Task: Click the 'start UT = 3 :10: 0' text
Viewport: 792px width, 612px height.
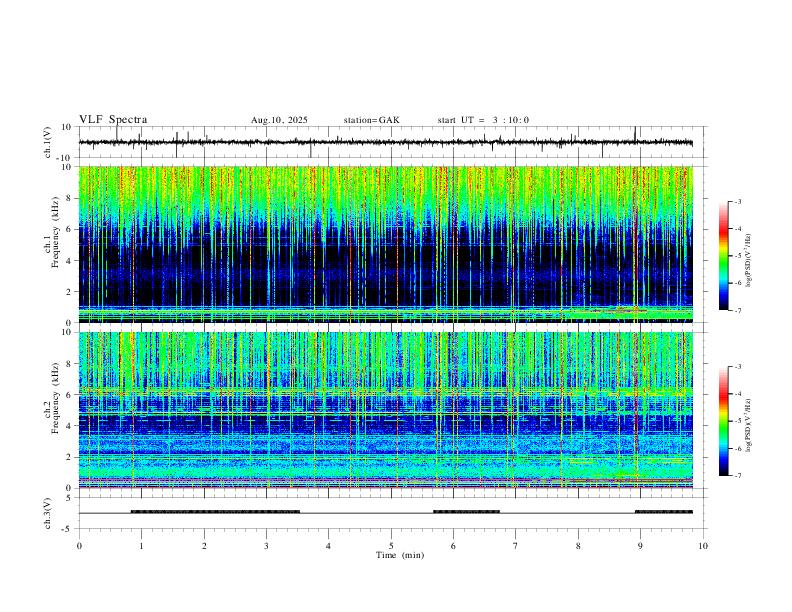Action: pyautogui.click(x=483, y=120)
